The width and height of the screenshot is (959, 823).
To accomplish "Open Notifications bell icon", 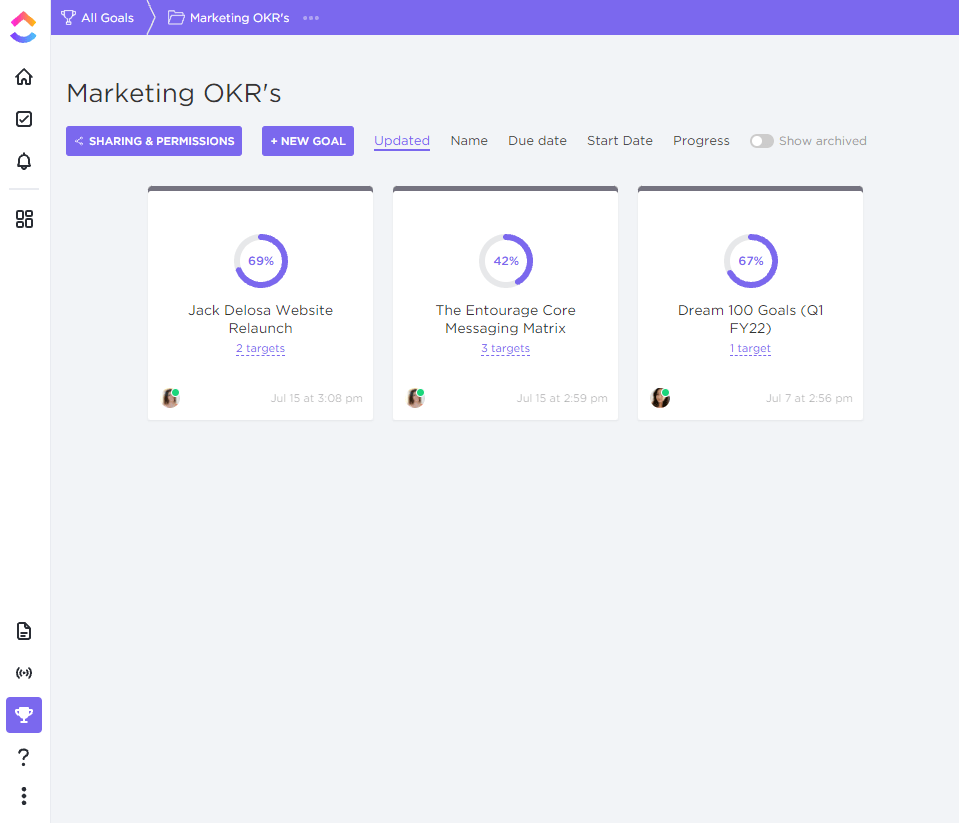I will (x=24, y=161).
